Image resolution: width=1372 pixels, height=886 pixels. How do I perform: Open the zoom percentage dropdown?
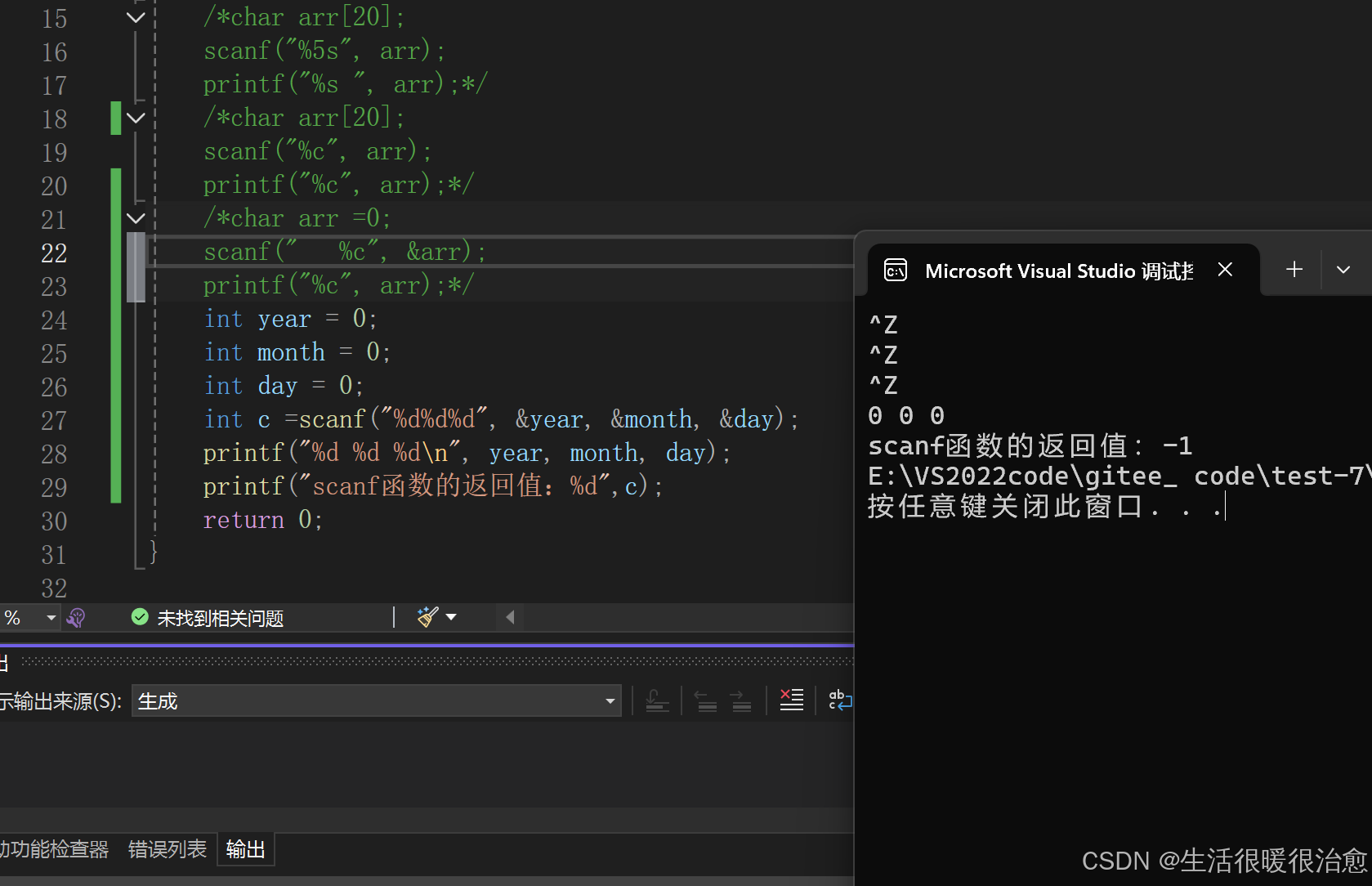point(51,617)
